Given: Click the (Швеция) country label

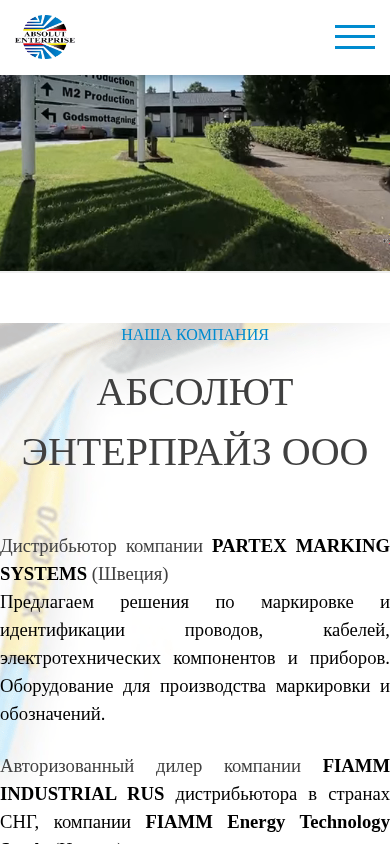Looking at the screenshot, I should click(130, 574).
